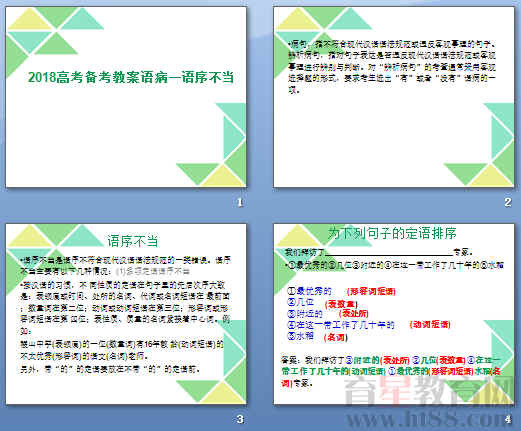Click the 语序不当 heading on slide 3
The height and width of the screenshot is (431, 521).
coord(133,241)
